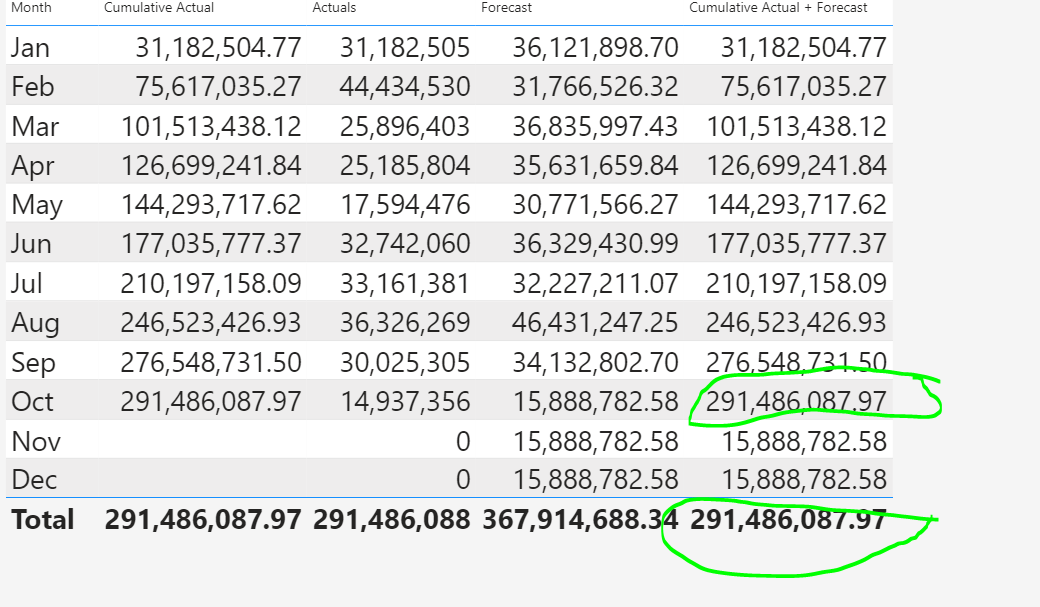Click Forecast total 367,914,688.34
Image resolution: width=1040 pixels, height=607 pixels.
[x=580, y=519]
